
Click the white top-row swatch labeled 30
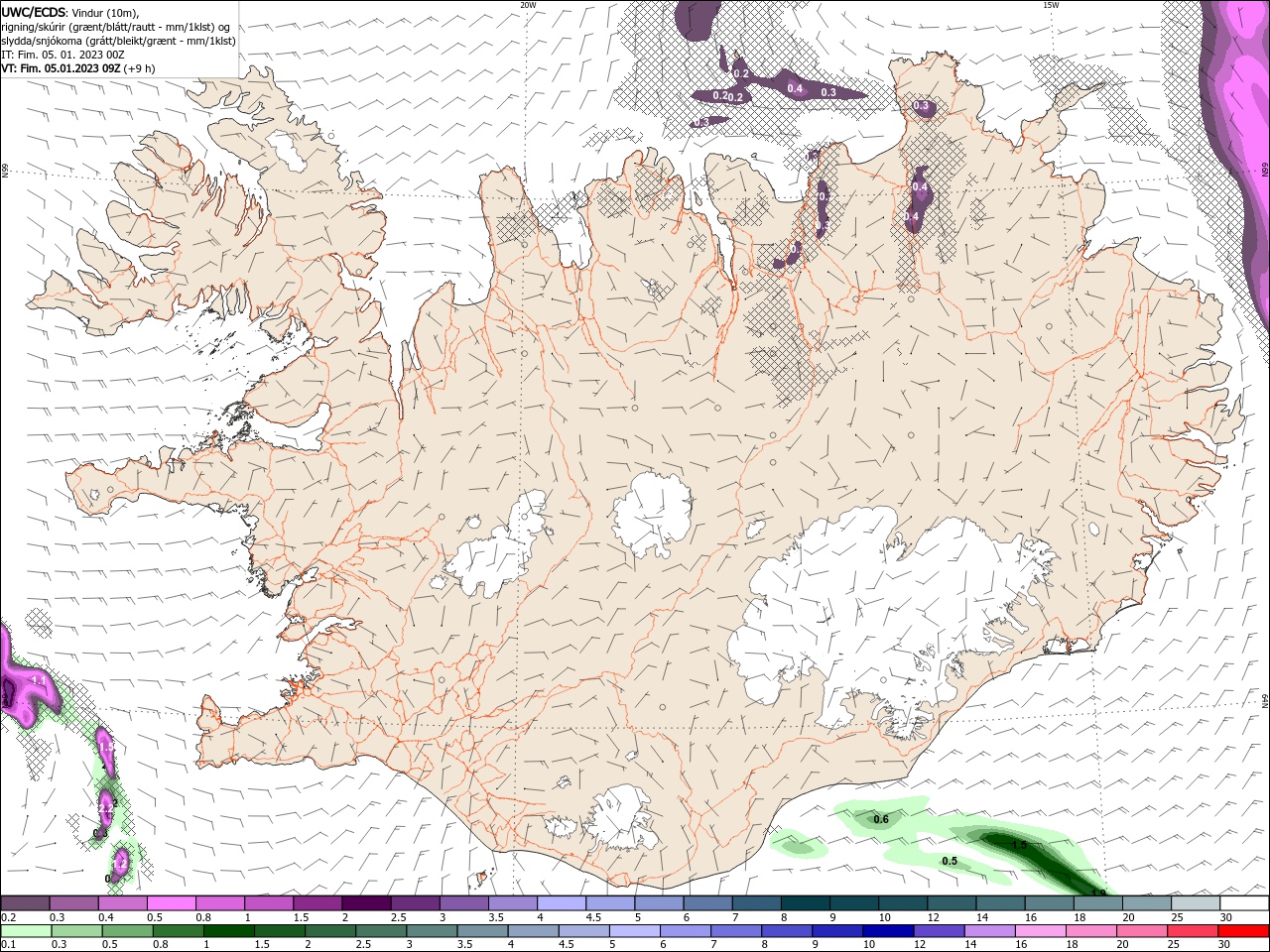click(1244, 903)
